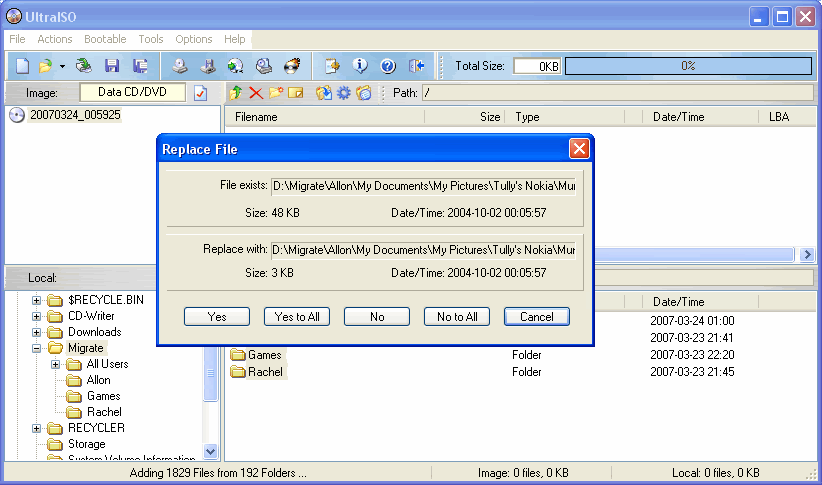Open the Tools menu
Image resolution: width=822 pixels, height=485 pixels.
(151, 39)
